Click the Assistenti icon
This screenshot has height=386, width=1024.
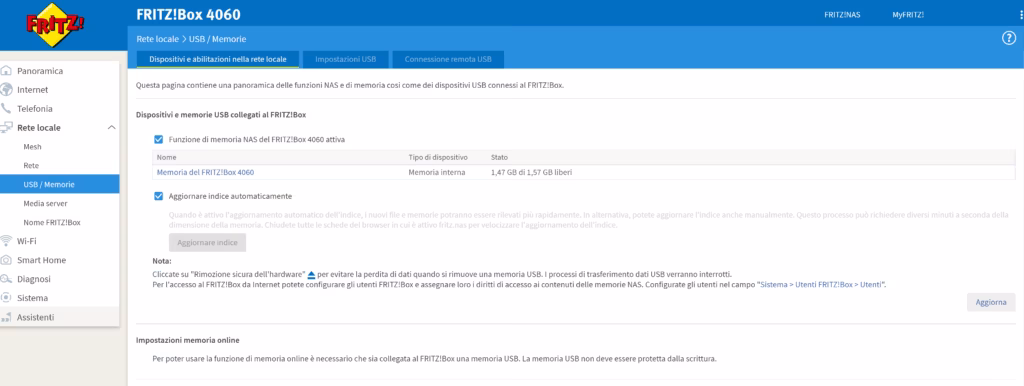click(x=7, y=317)
